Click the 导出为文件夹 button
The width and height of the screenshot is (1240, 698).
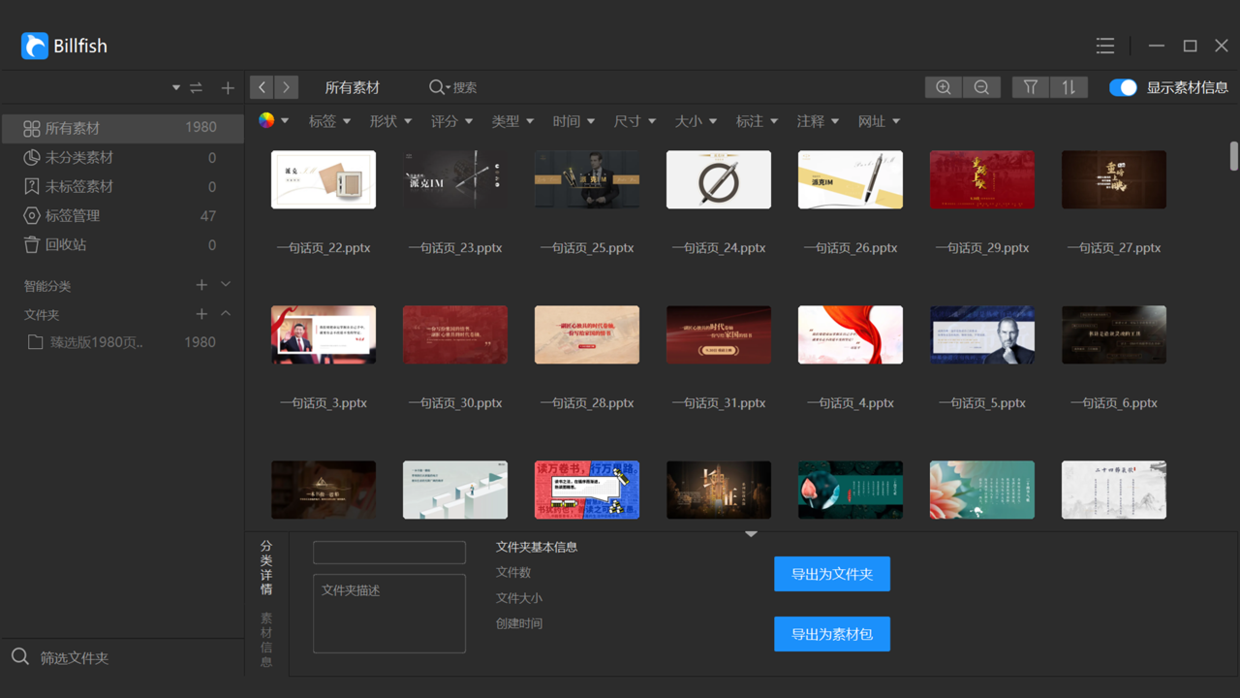[831, 574]
